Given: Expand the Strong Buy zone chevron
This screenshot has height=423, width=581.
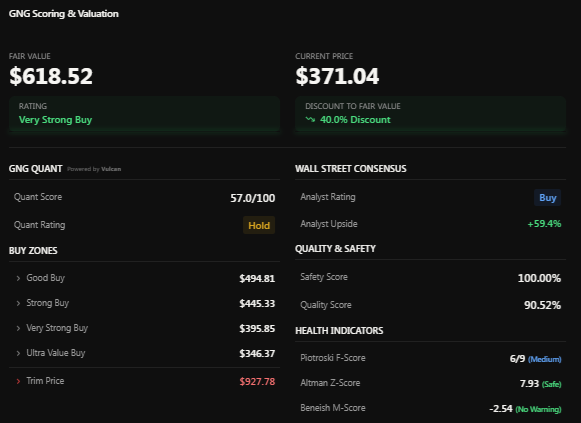Looking at the screenshot, I should coord(18,303).
